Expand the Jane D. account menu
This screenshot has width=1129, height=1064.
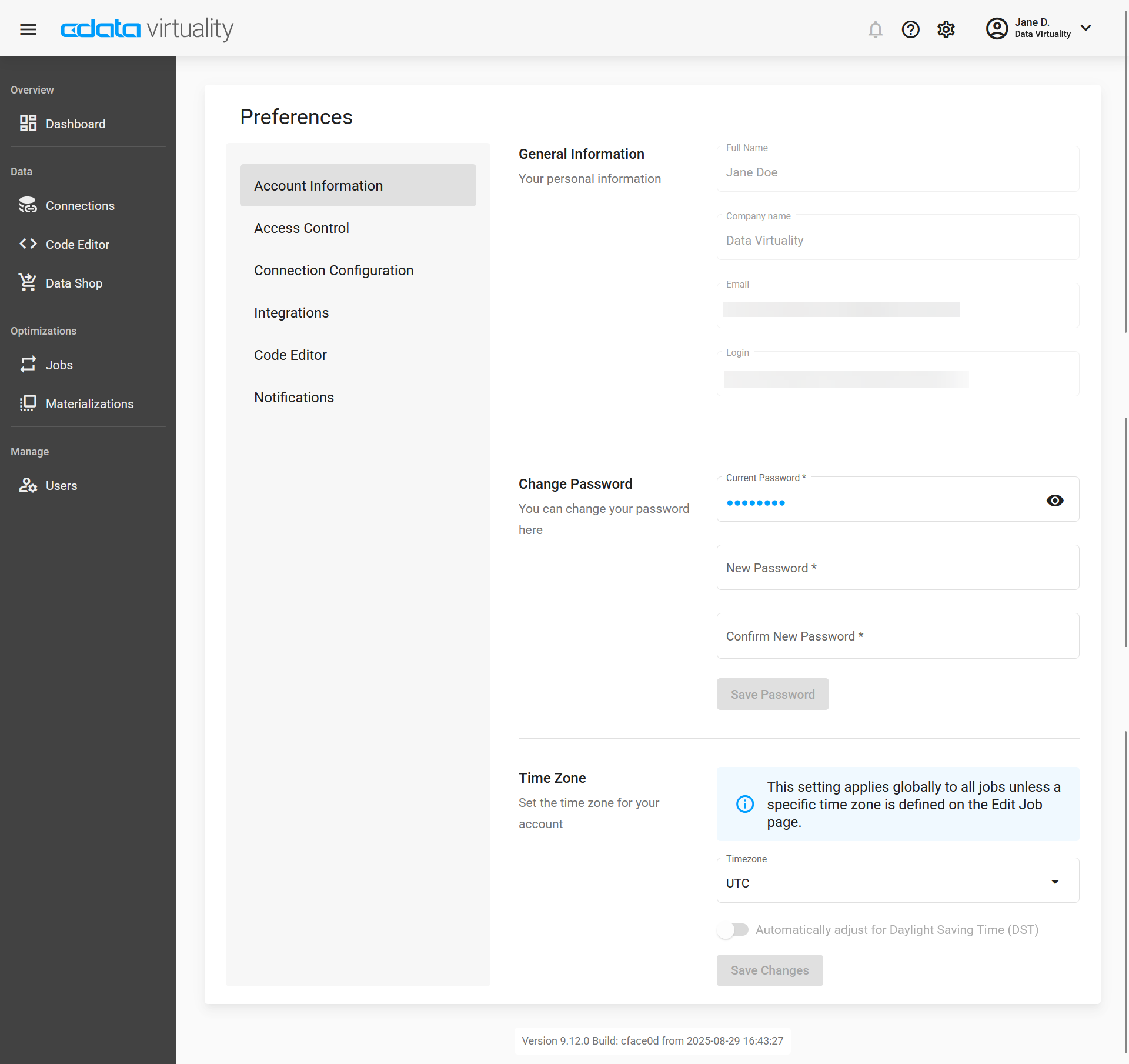click(1085, 28)
